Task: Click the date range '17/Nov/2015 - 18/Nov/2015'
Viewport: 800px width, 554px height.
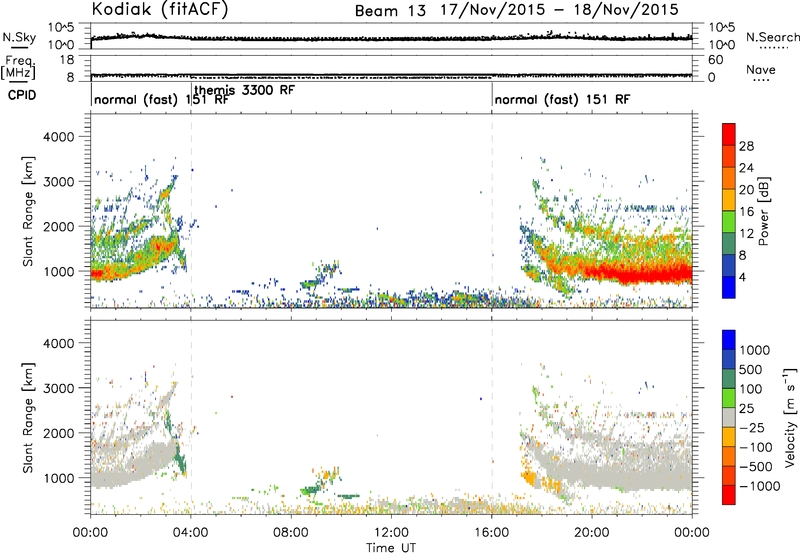Action: (x=560, y=10)
